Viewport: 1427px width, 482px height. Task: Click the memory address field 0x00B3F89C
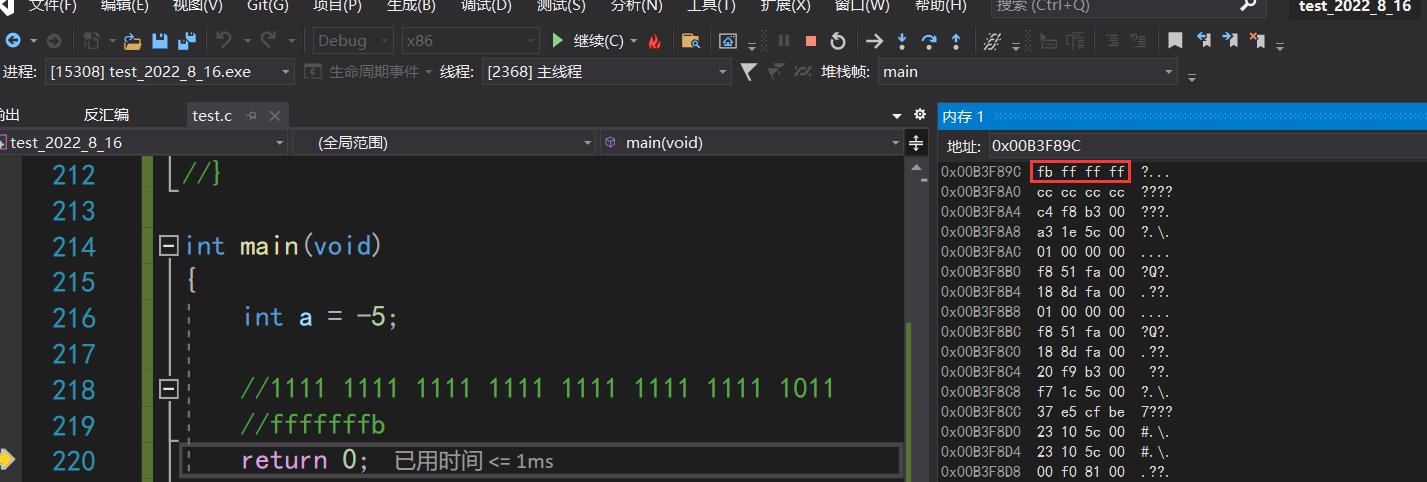point(1207,145)
